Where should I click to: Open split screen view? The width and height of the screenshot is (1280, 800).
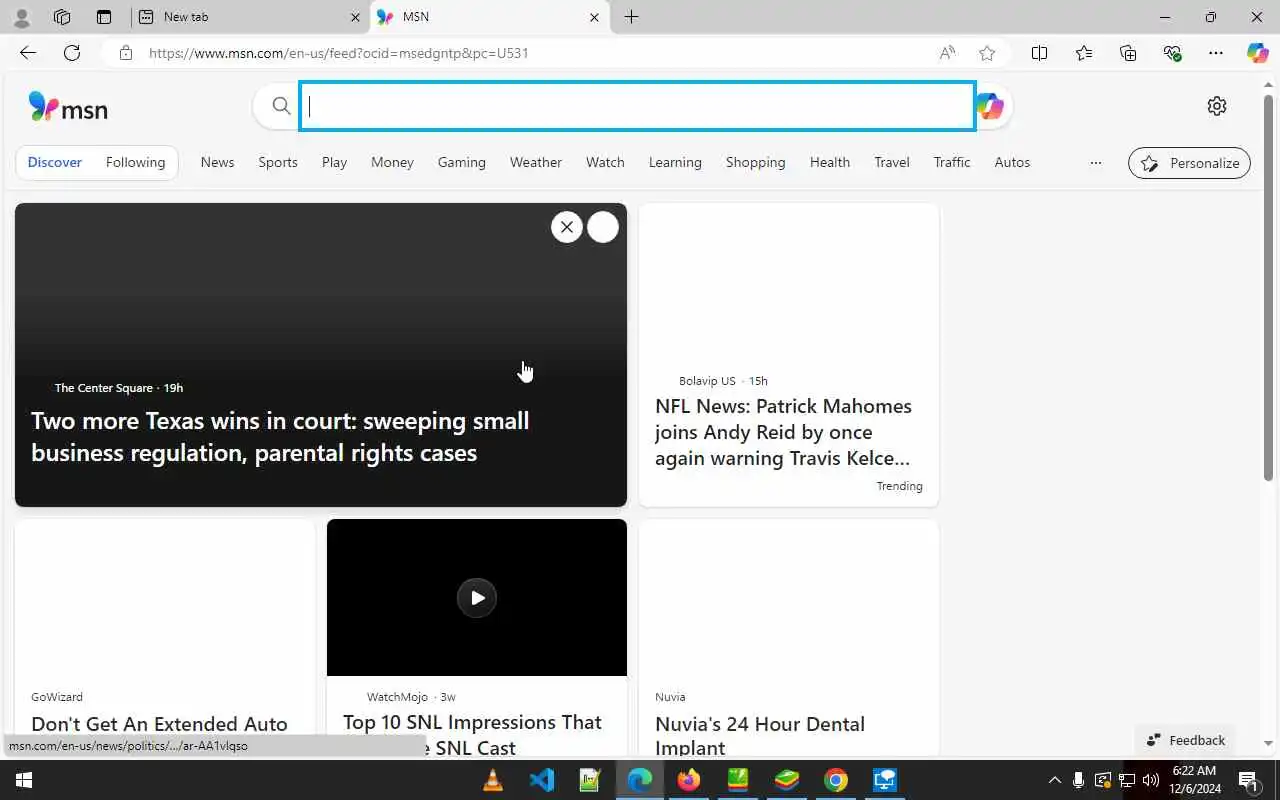[x=1039, y=53]
